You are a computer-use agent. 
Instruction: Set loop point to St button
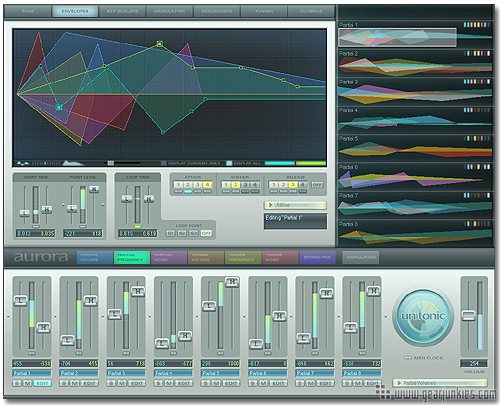pyautogui.click(x=171, y=233)
